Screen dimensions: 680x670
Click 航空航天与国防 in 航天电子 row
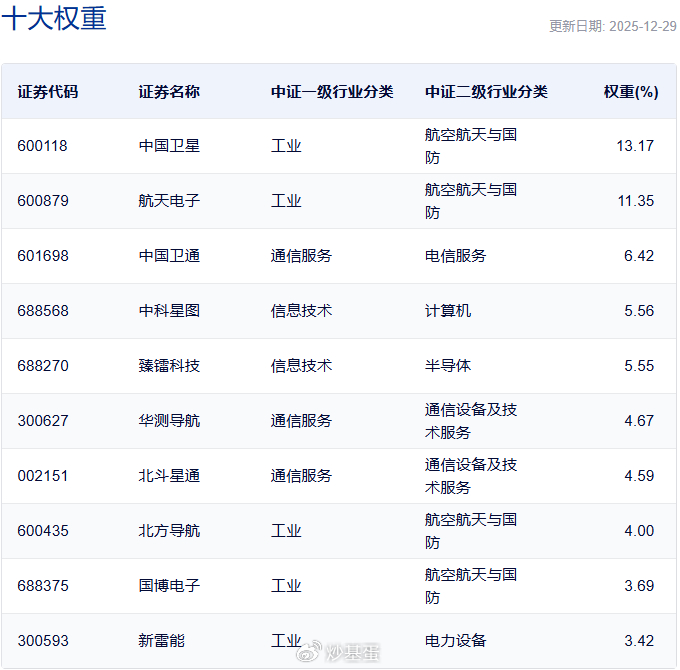coord(471,201)
